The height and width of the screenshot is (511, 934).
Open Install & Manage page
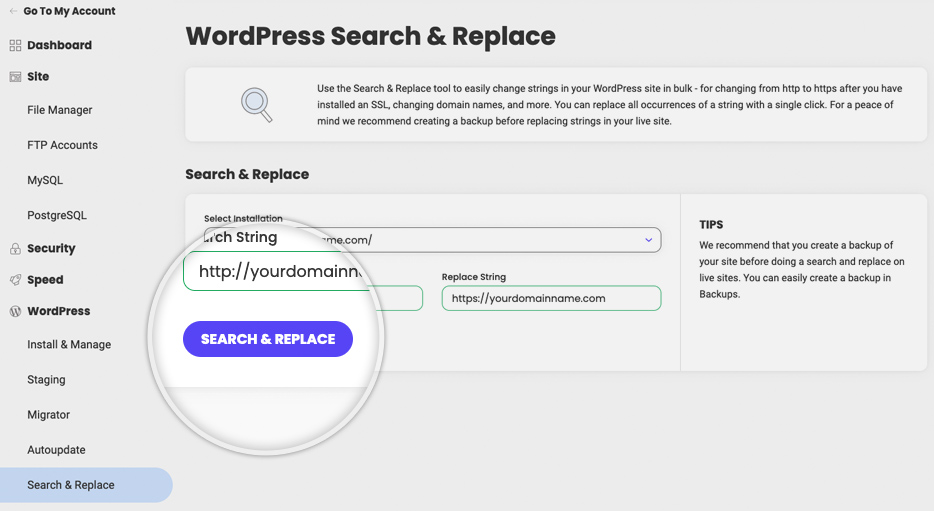pos(69,345)
